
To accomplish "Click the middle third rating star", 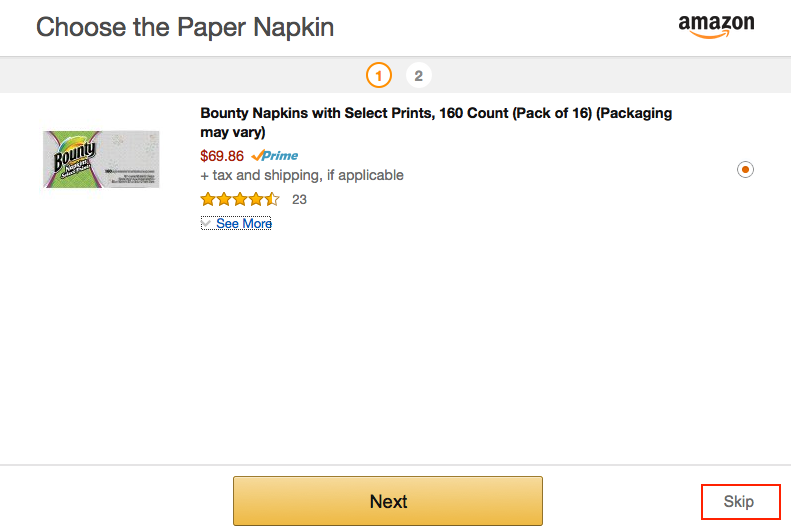I will tap(240, 199).
